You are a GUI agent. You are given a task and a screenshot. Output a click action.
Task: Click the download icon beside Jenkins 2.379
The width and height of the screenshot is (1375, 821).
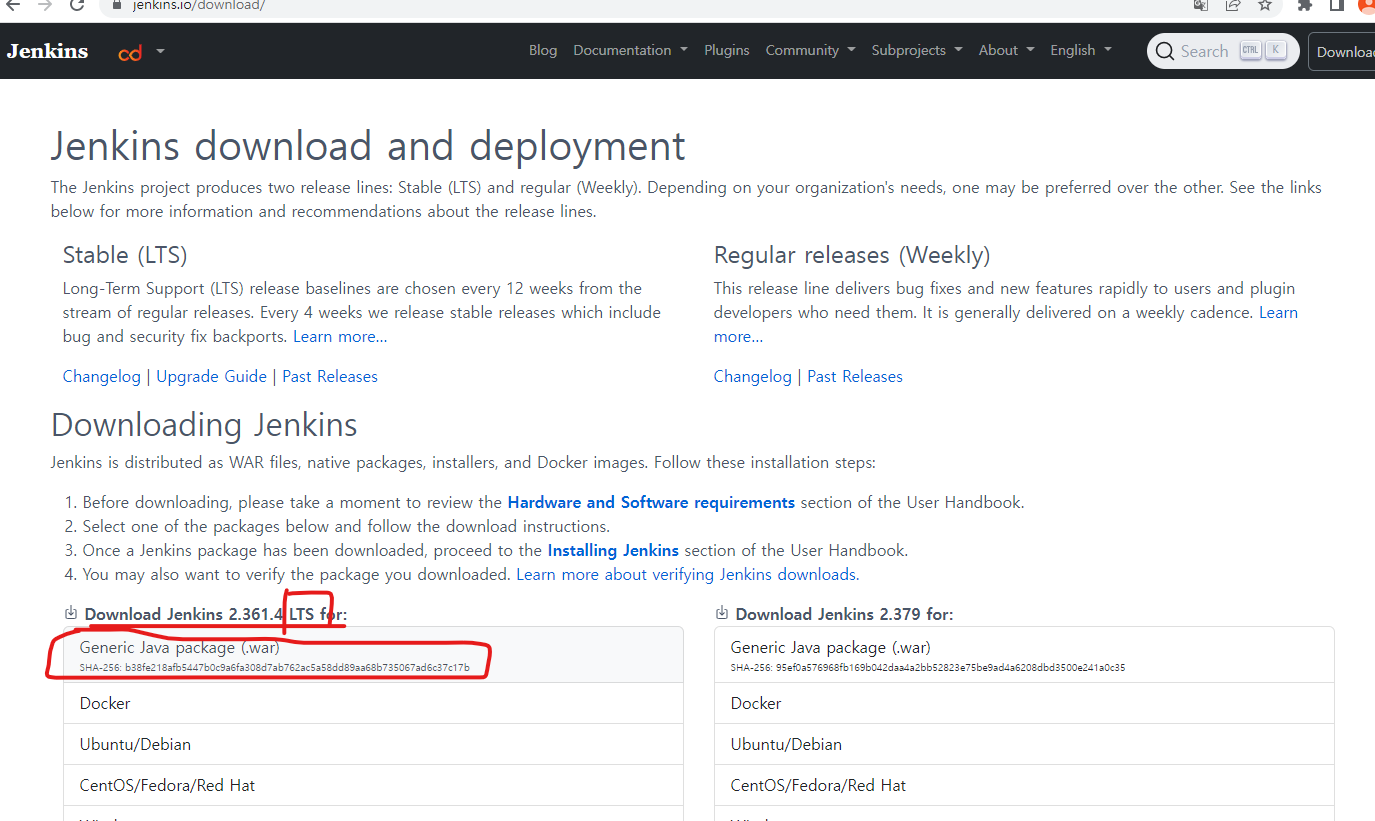pyautogui.click(x=722, y=613)
